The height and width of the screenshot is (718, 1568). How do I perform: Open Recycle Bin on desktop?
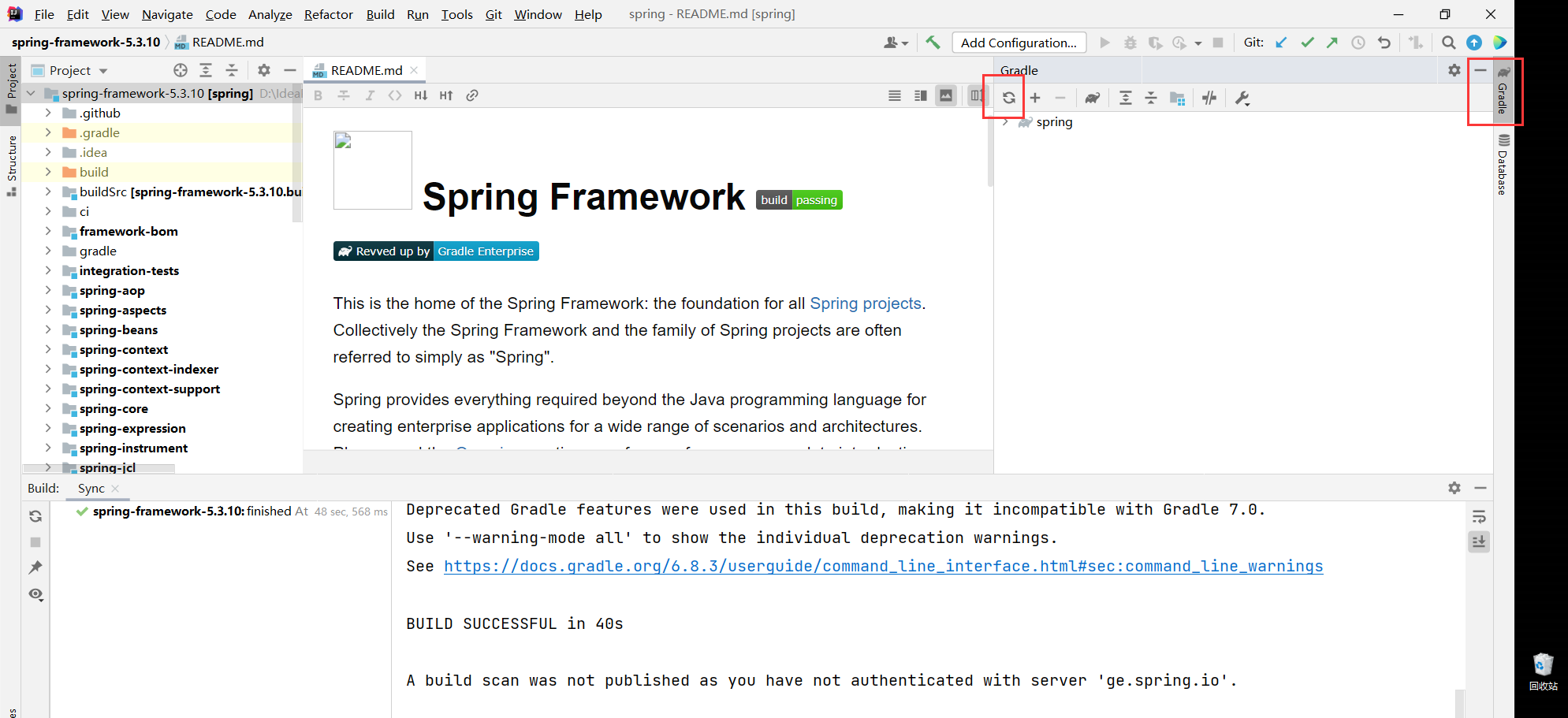(x=1543, y=671)
